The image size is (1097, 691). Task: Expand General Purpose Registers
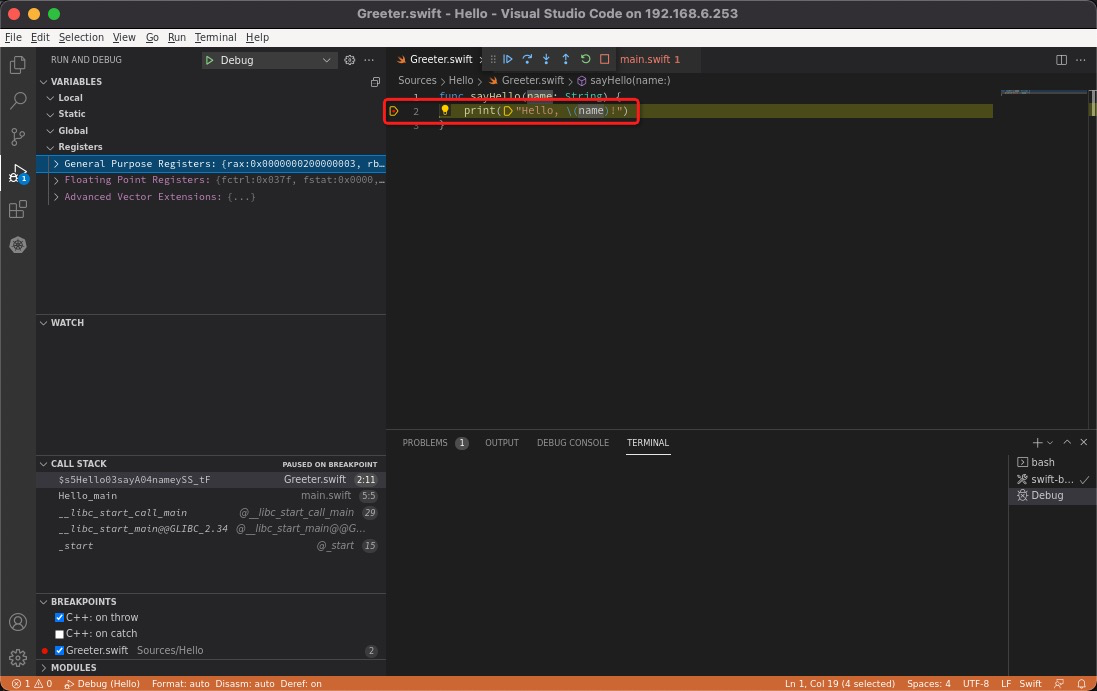pos(56,164)
